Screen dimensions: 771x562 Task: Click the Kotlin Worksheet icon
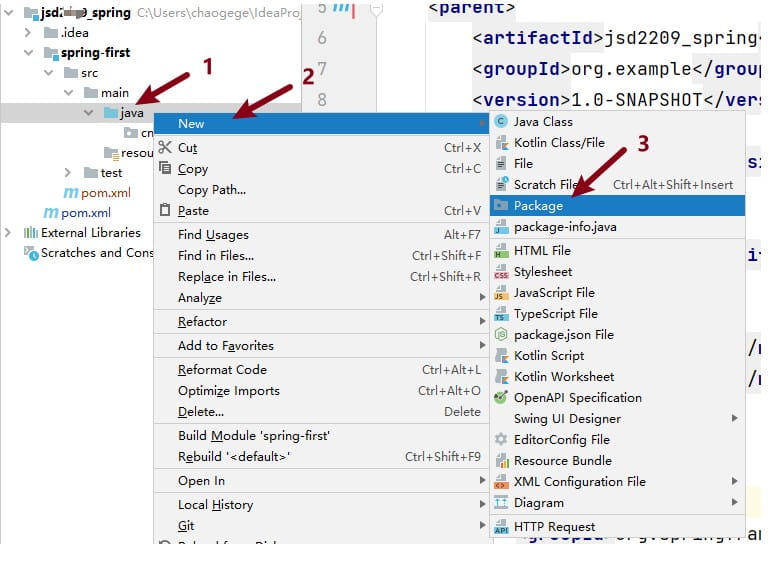point(501,377)
